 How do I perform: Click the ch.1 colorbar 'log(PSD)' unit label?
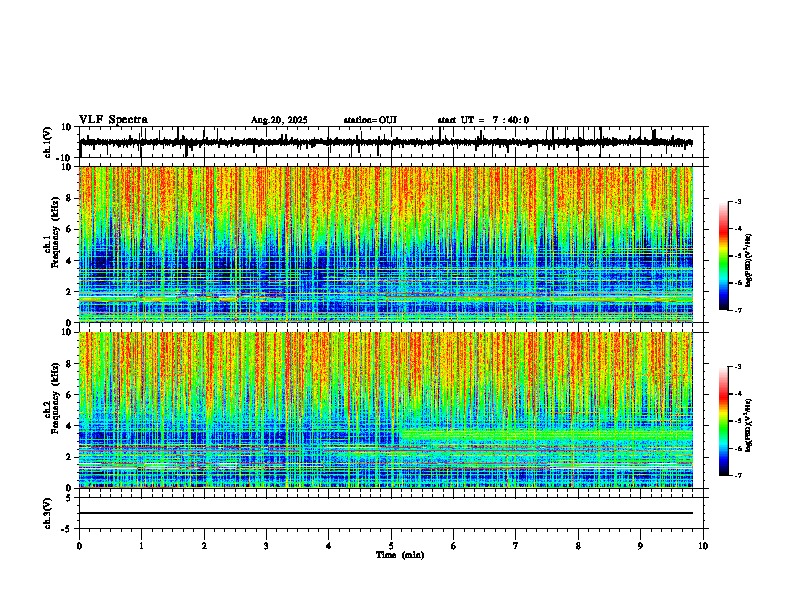tap(748, 260)
